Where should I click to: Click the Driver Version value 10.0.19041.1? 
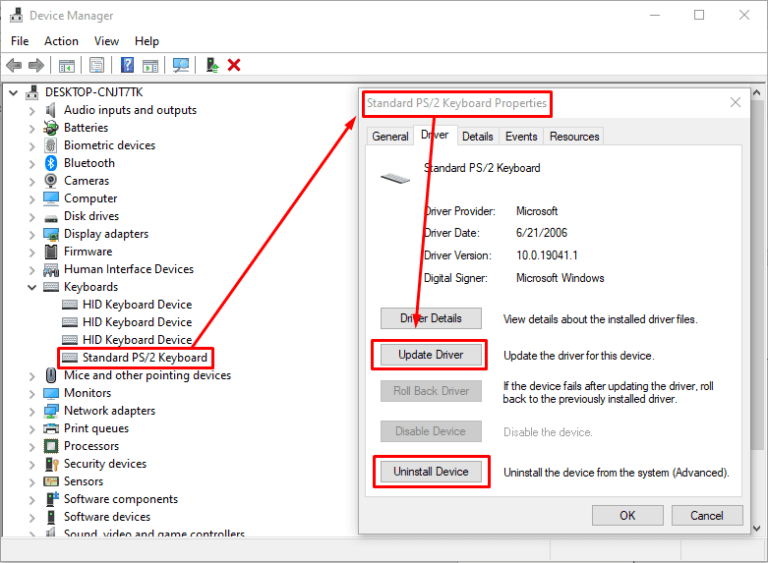tap(547, 255)
